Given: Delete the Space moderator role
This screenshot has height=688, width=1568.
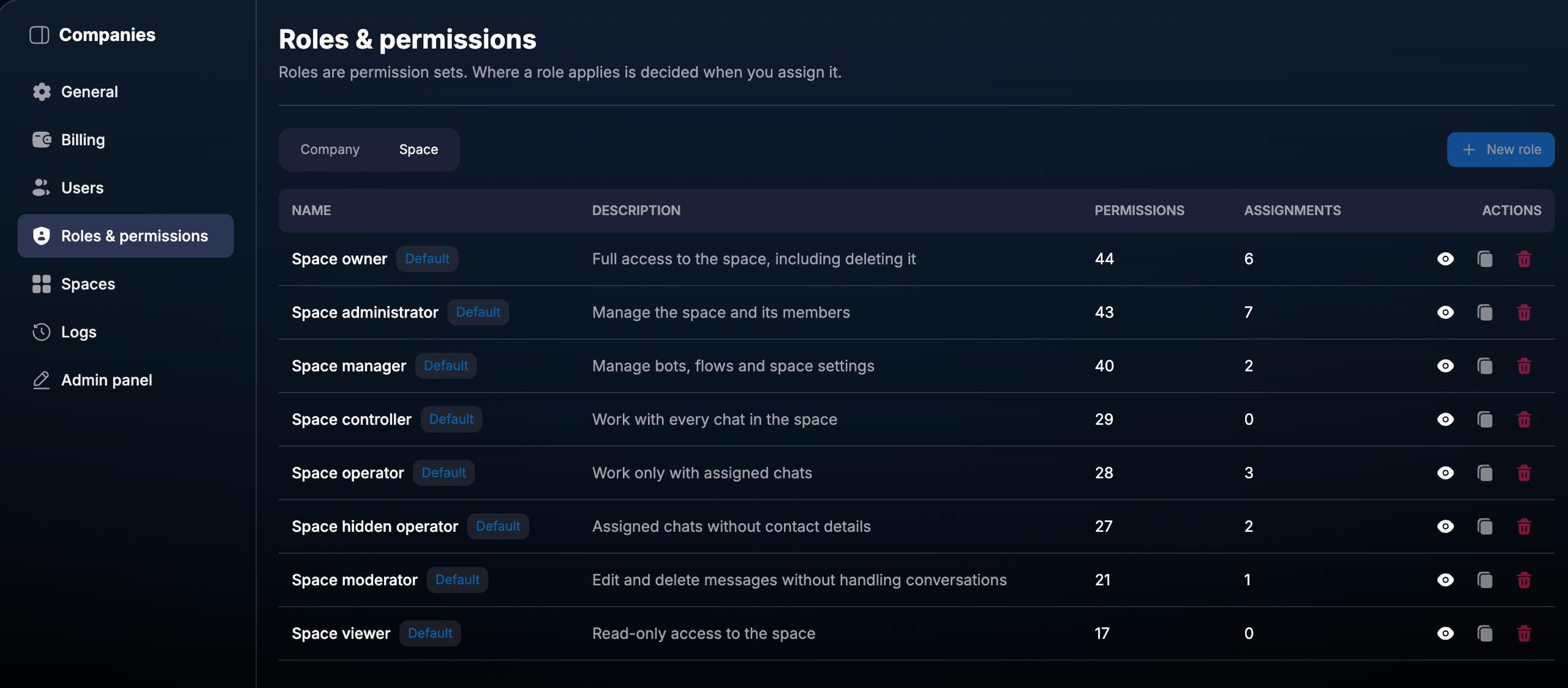Looking at the screenshot, I should click(1524, 580).
